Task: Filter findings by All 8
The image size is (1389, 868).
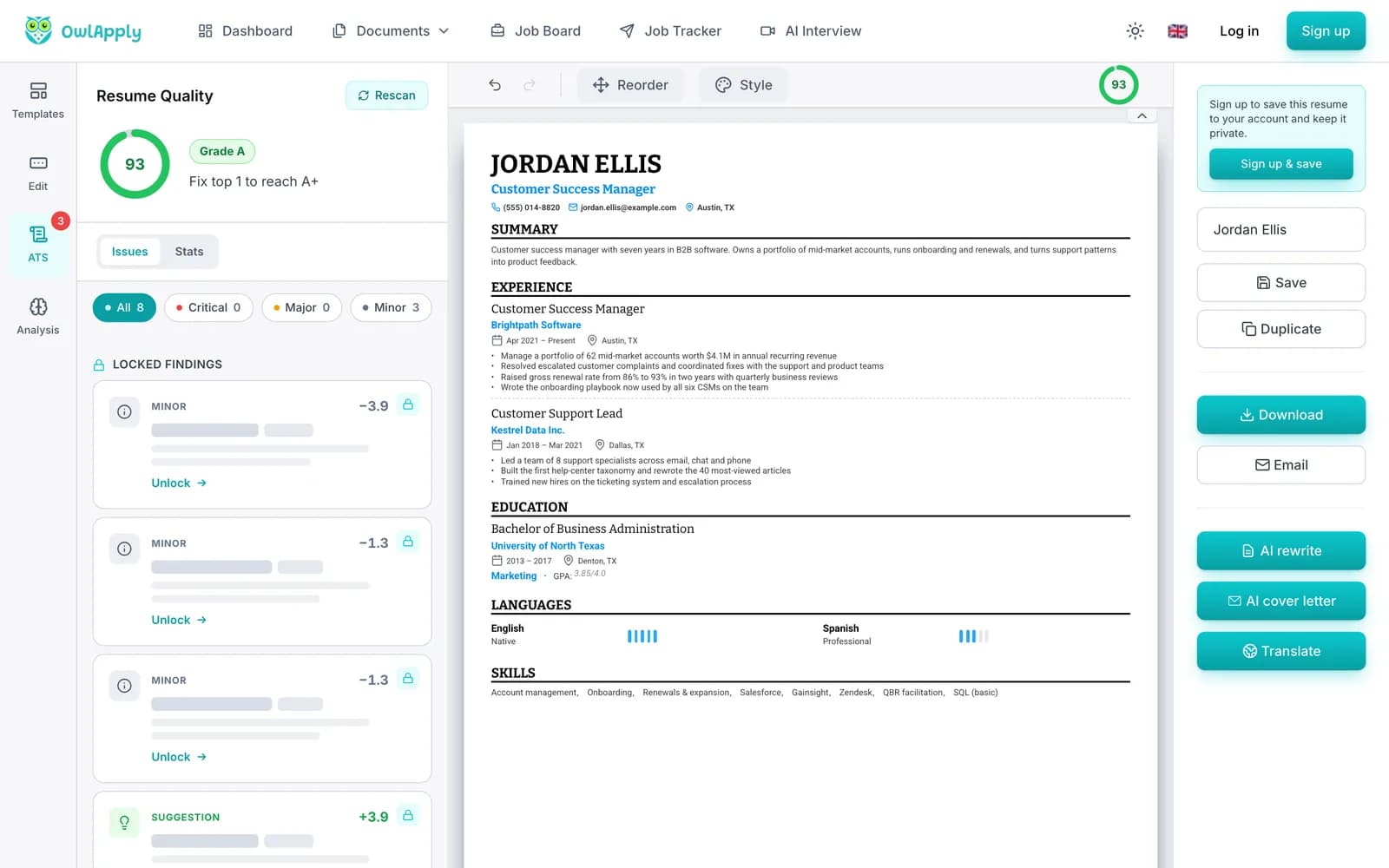Action: [x=124, y=307]
